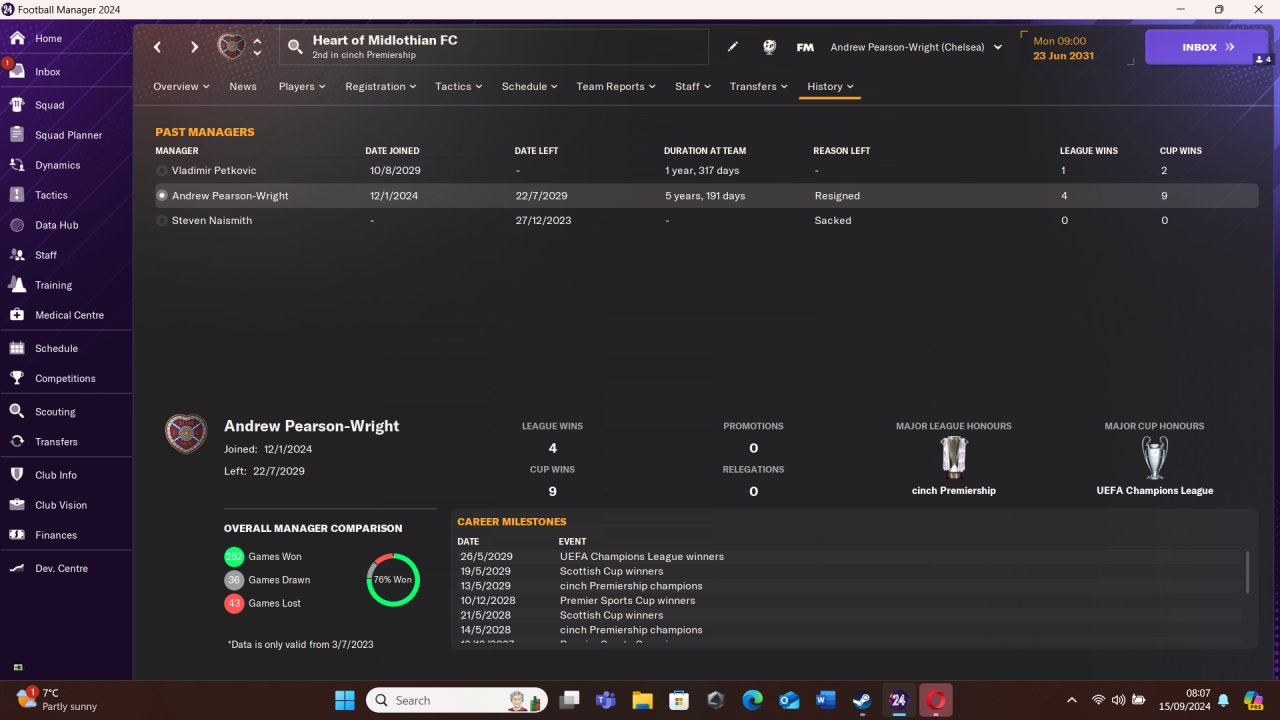Expand the Staff dropdown in top menu

pyautogui.click(x=693, y=87)
